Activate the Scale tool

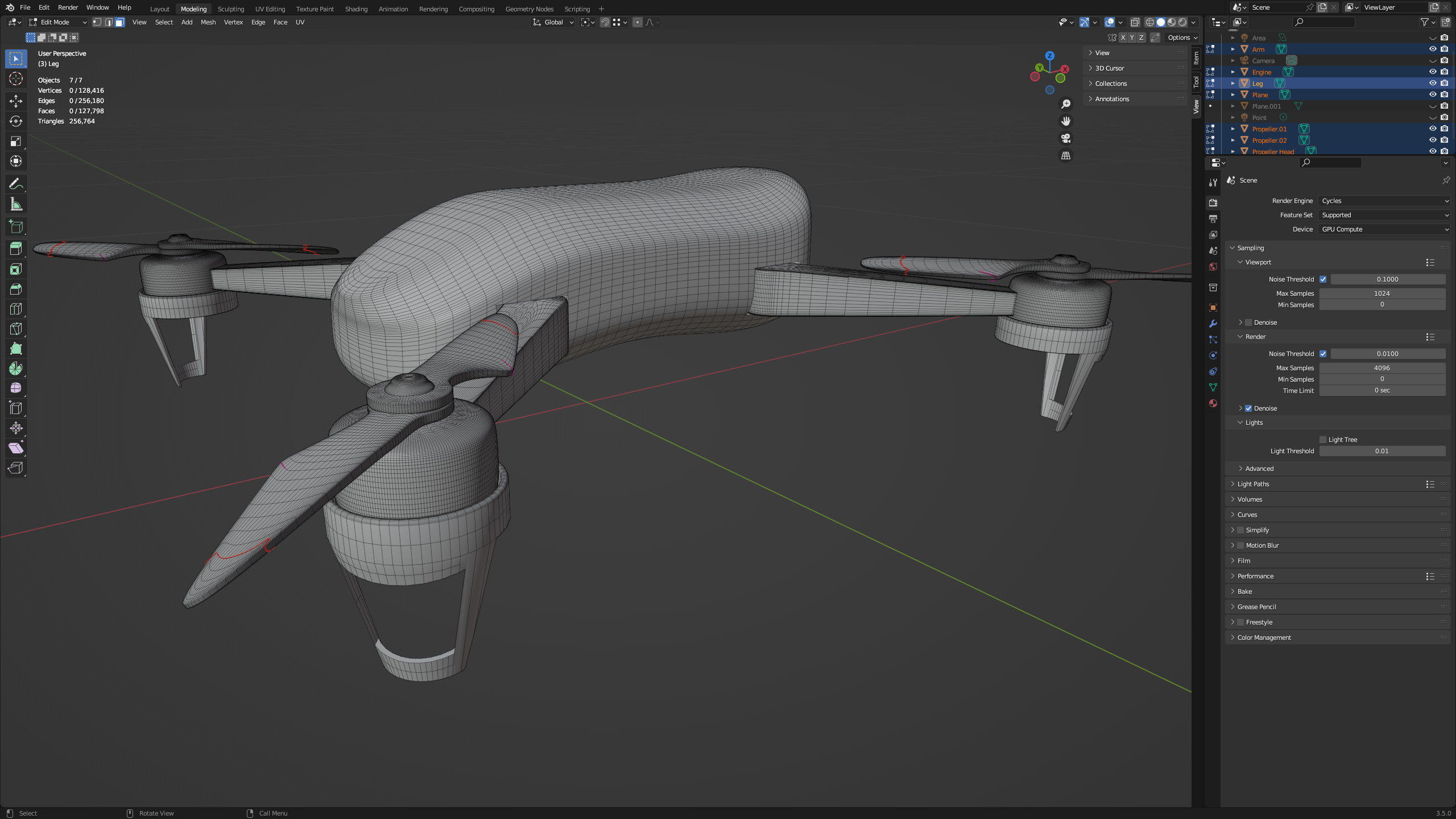click(16, 141)
